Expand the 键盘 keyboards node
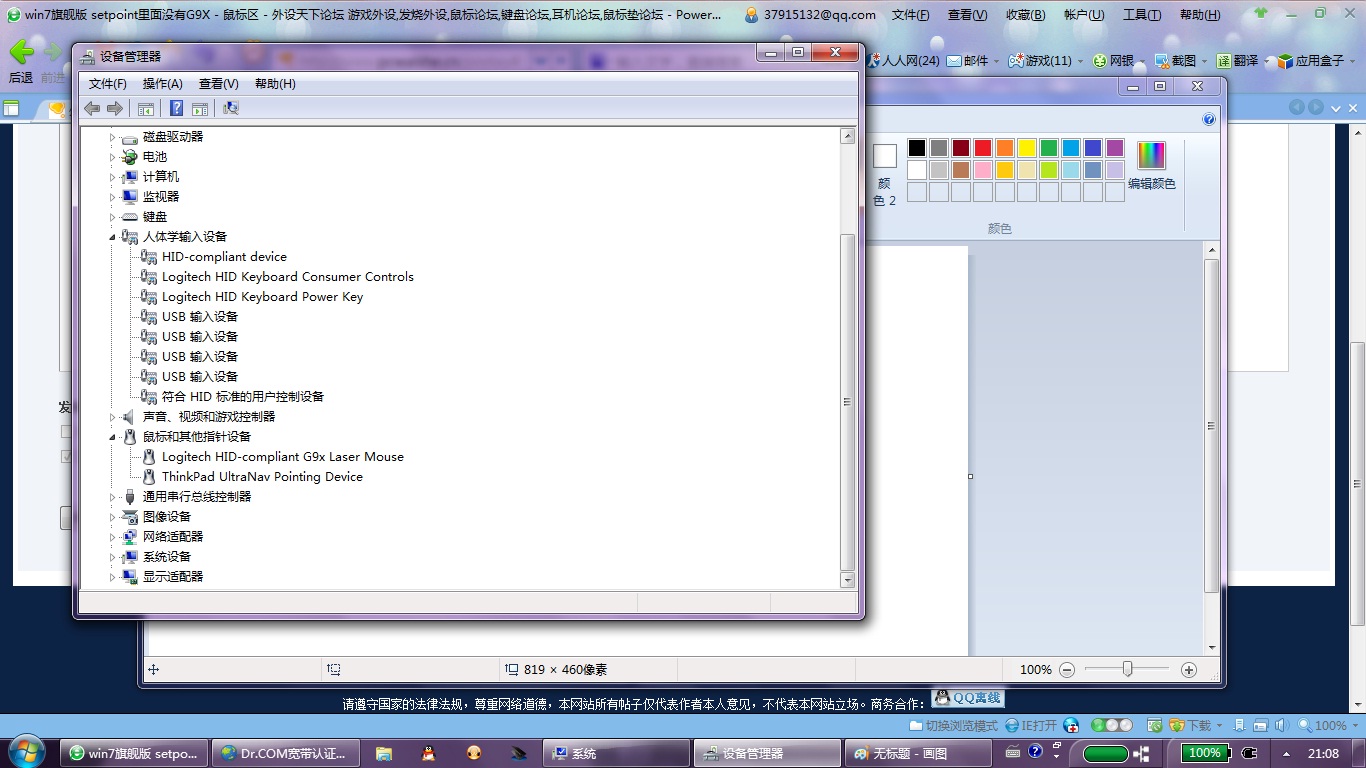The image size is (1366, 768). click(112, 217)
